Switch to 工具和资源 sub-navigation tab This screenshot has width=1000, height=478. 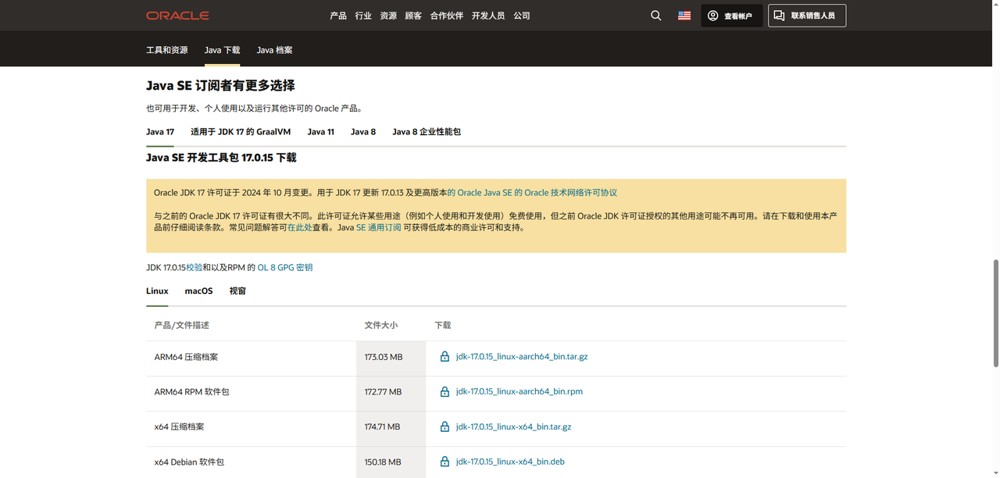[167, 50]
